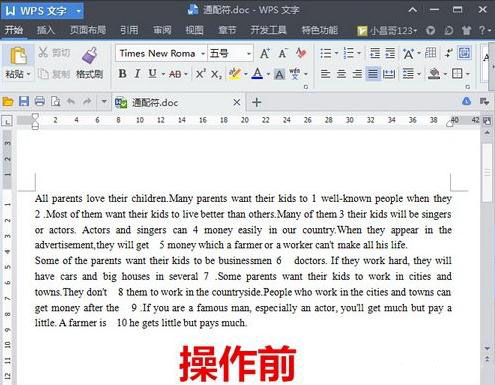This screenshot has height=385, width=495.
Task: Toggle Superscript formatting
Action: pyautogui.click(x=200, y=74)
